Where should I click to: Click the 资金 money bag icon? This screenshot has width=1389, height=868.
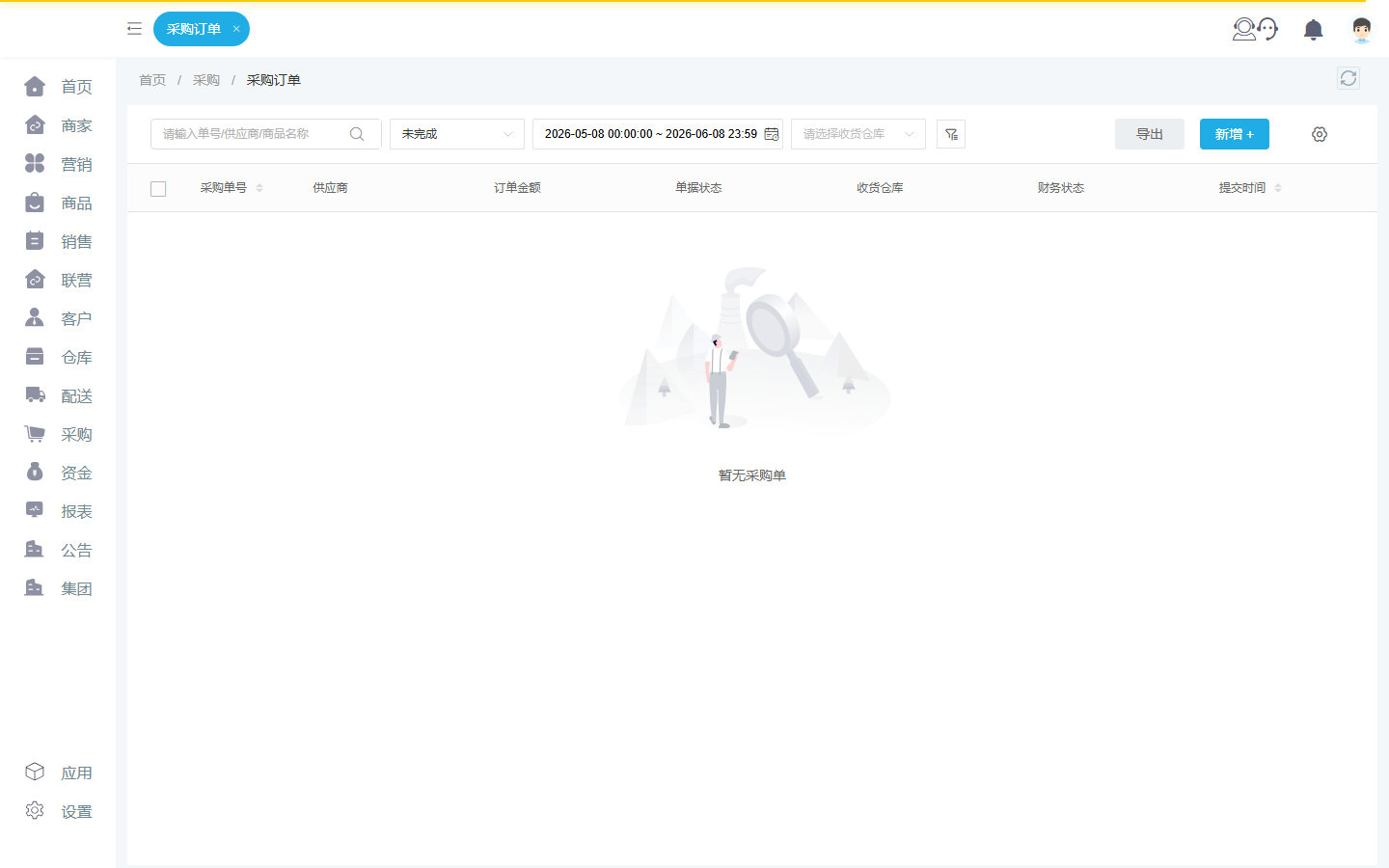(x=35, y=473)
